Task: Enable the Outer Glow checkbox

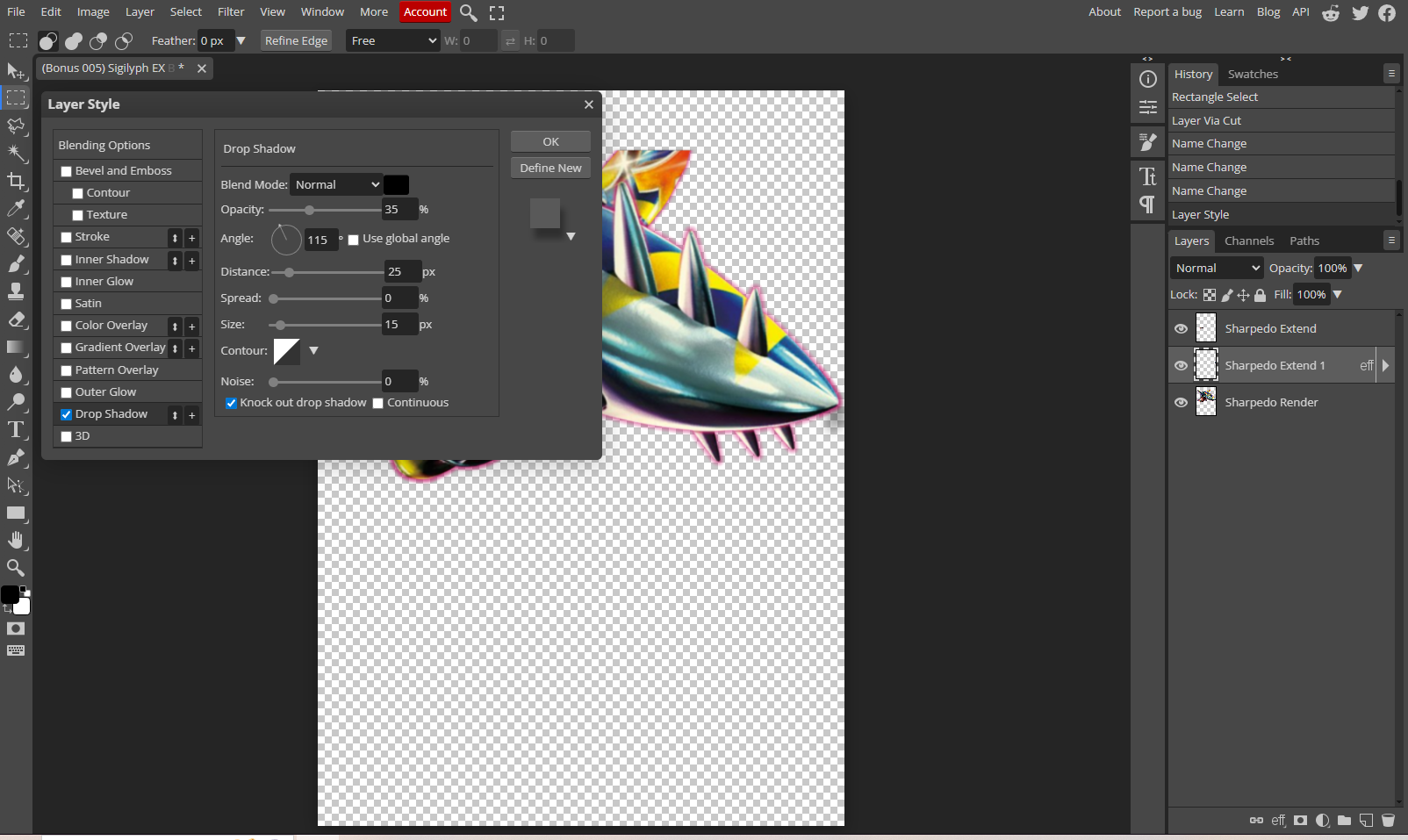Action: point(66,392)
